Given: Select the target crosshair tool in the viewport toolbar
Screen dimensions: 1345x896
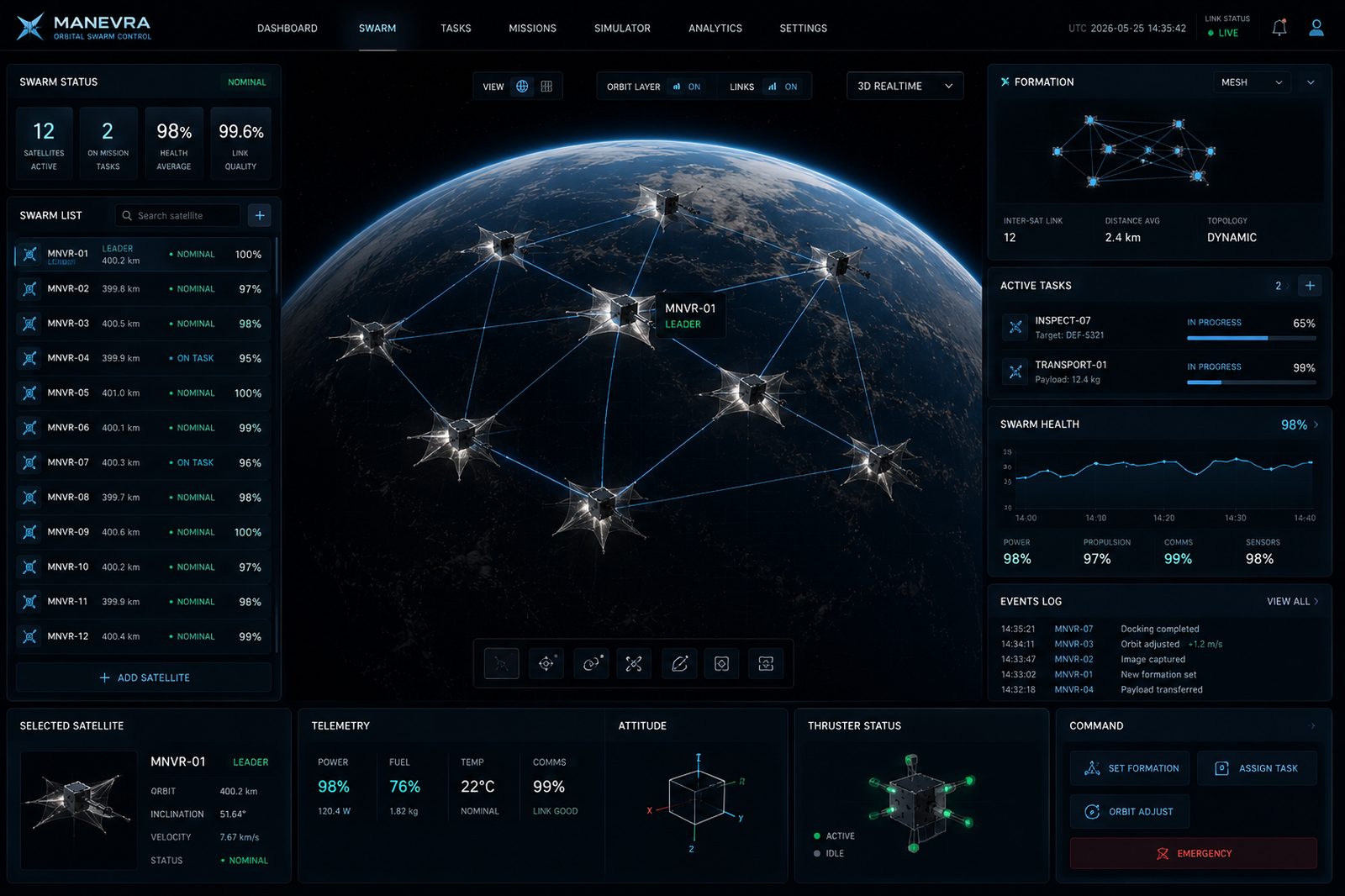Looking at the screenshot, I should pyautogui.click(x=546, y=663).
